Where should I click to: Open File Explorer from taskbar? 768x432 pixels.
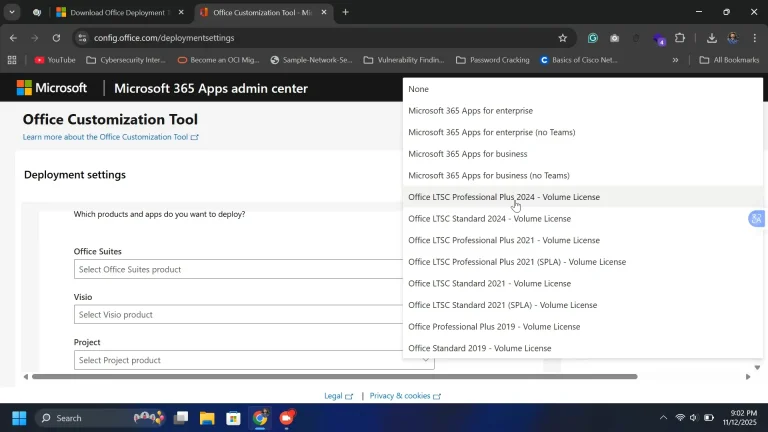[207, 418]
